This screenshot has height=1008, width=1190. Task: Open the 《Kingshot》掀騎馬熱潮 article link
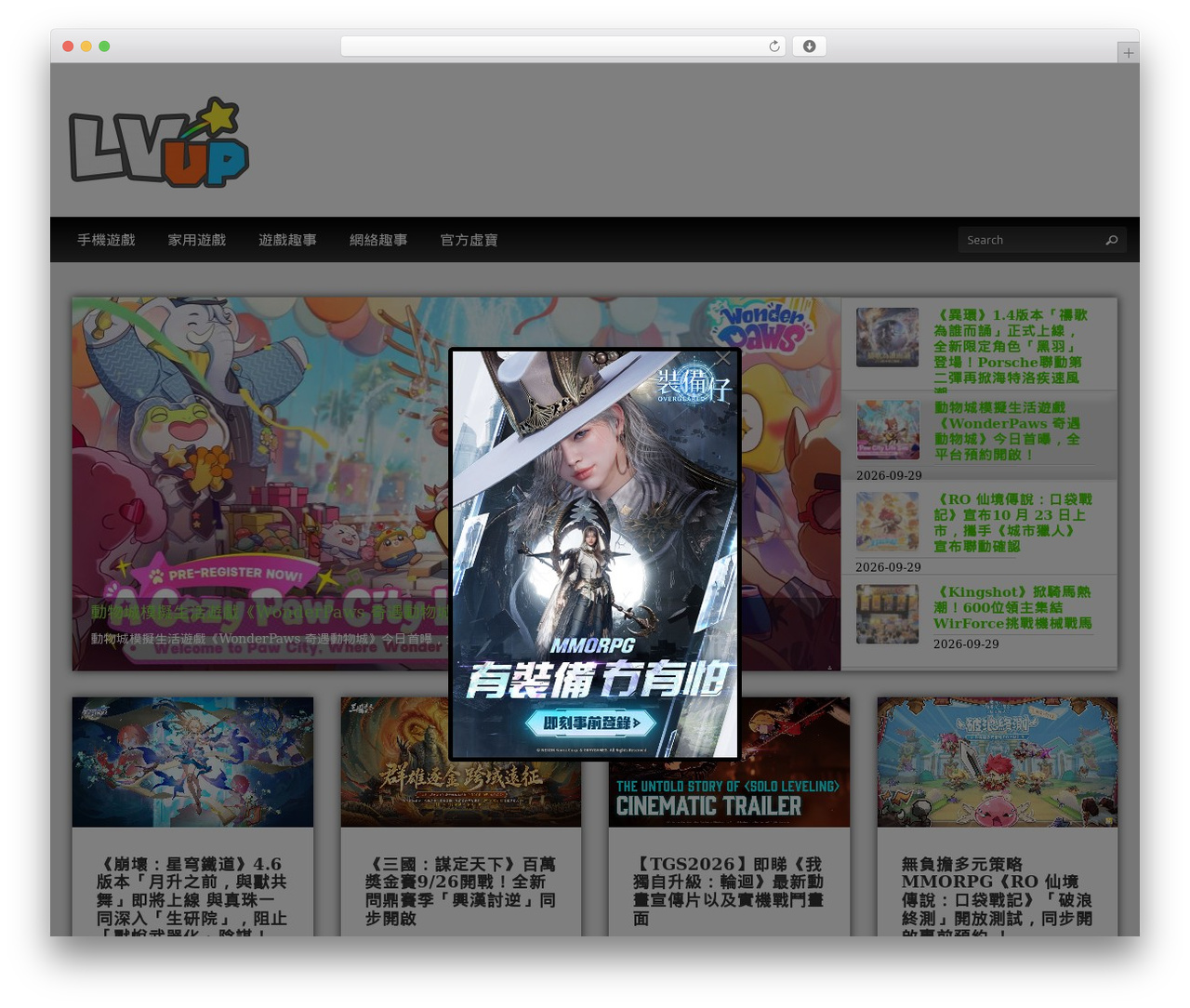tap(1012, 607)
